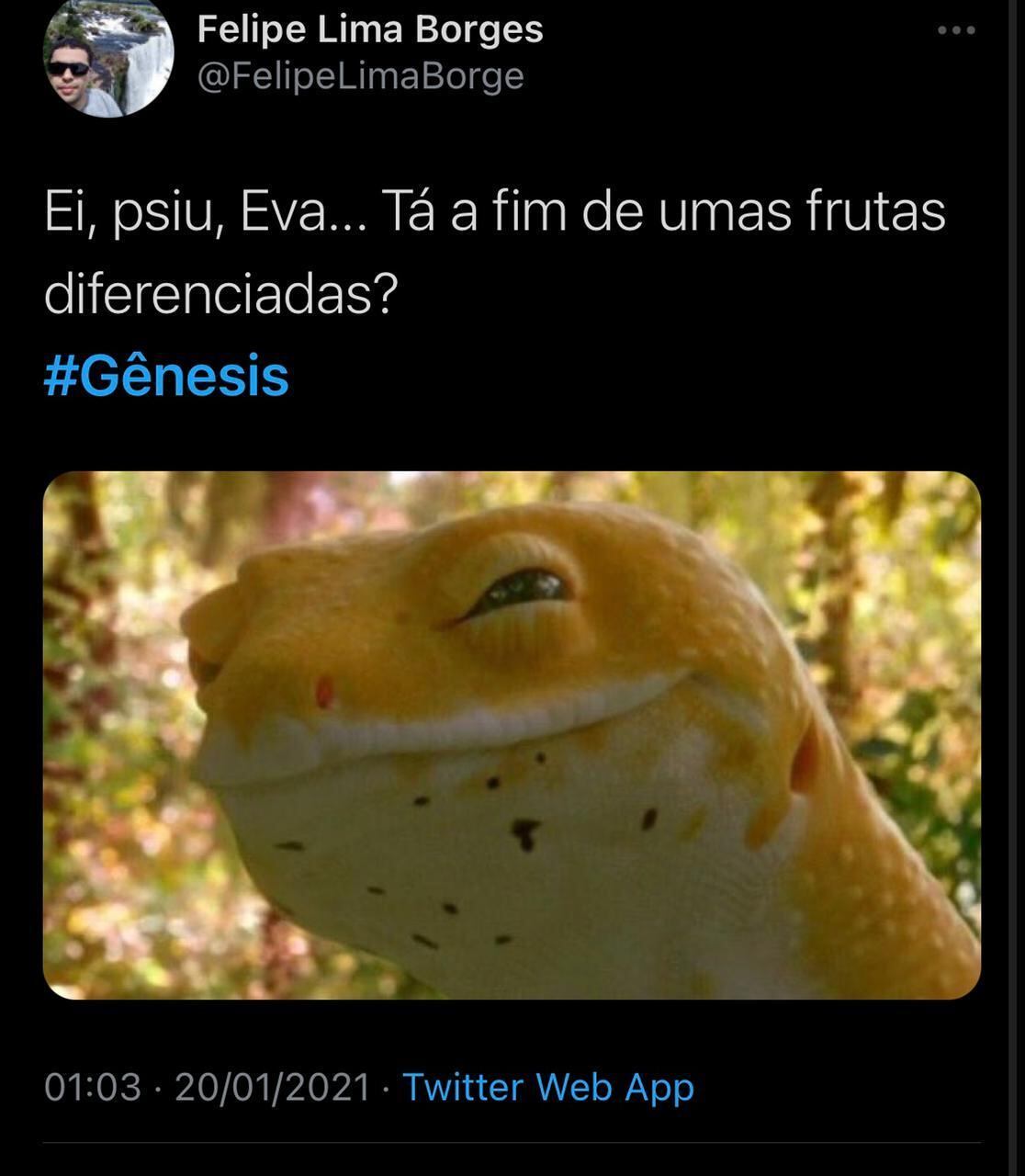The width and height of the screenshot is (1025, 1176).
Task: Click the divider line beneath the timestamp
Action: [x=512, y=1143]
